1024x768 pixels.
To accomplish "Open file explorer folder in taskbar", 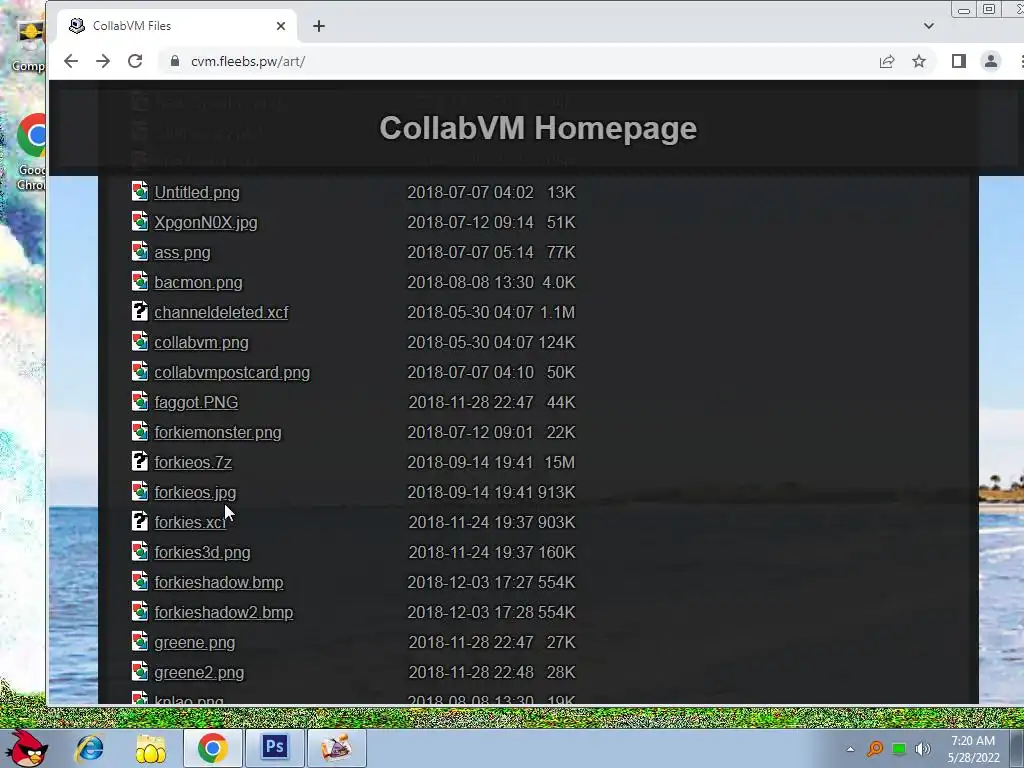I will point(151,748).
